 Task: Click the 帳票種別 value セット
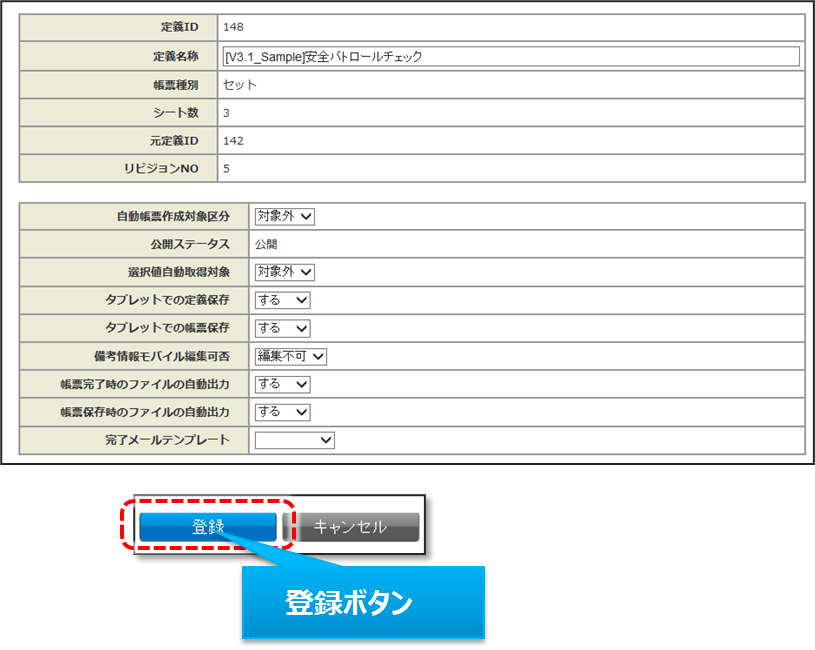[x=240, y=85]
